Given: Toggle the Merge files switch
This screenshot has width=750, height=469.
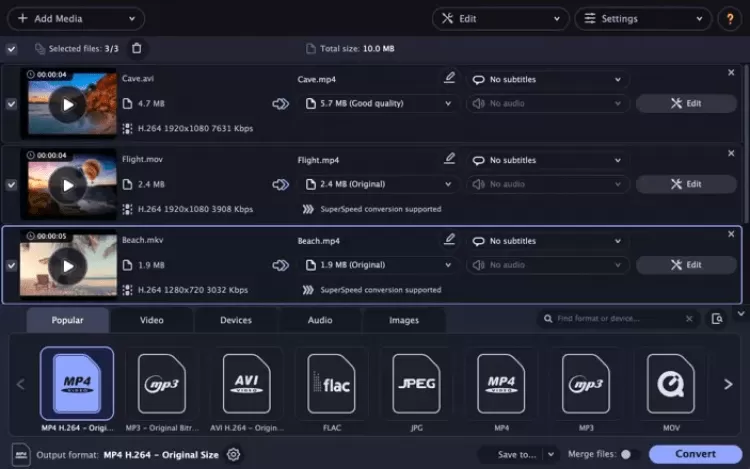Looking at the screenshot, I should point(629,454).
